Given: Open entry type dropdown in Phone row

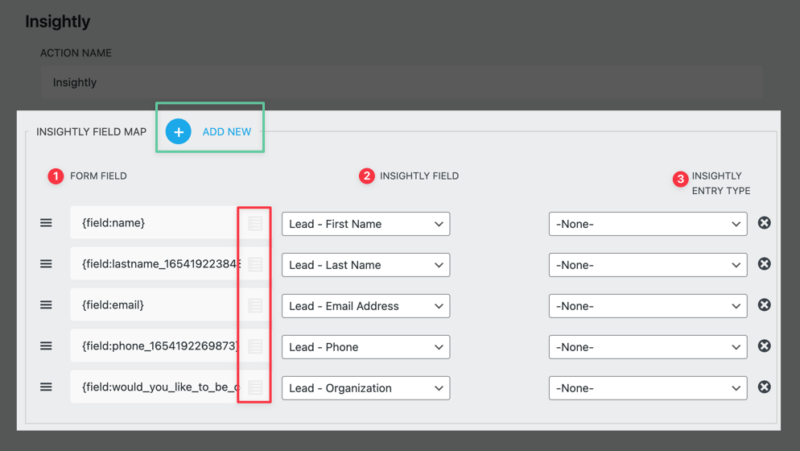Looking at the screenshot, I should point(648,347).
